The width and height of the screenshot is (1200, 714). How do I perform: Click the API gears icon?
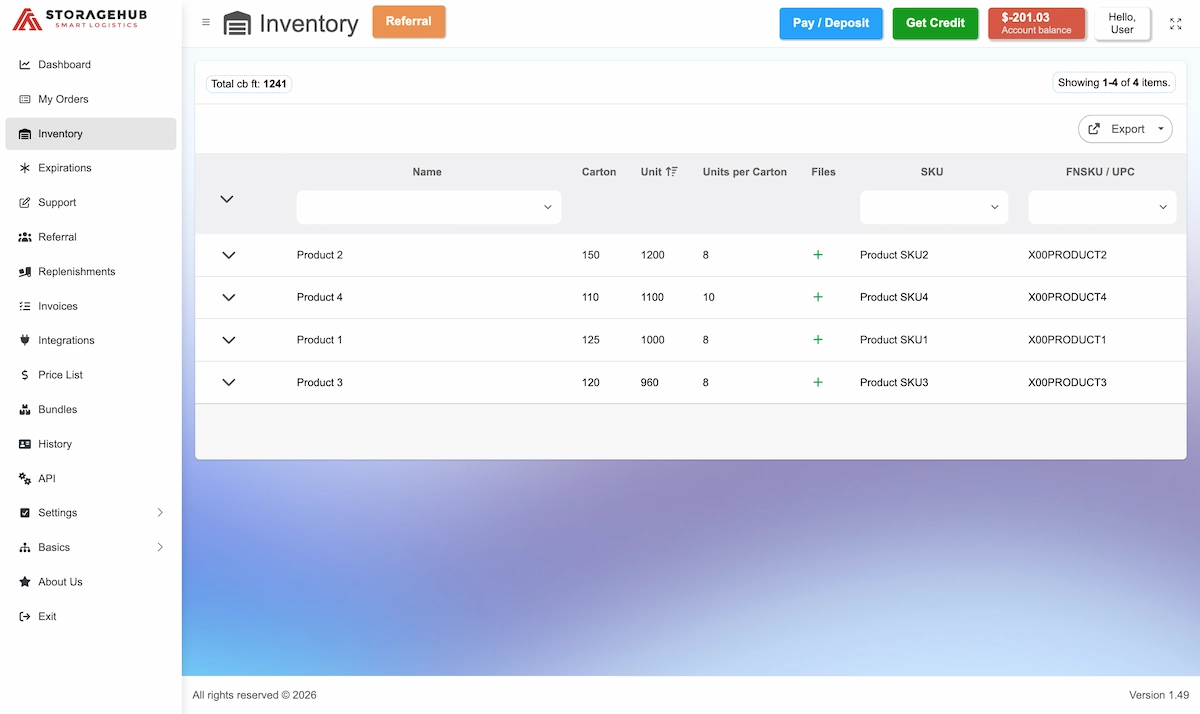point(25,479)
